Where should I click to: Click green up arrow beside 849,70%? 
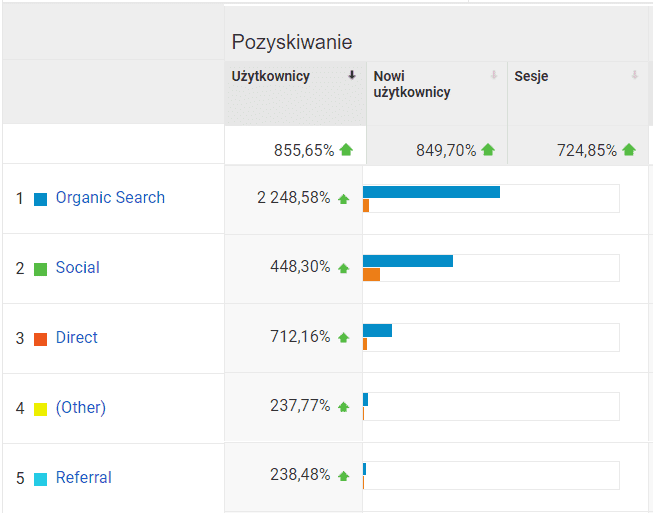[488, 150]
